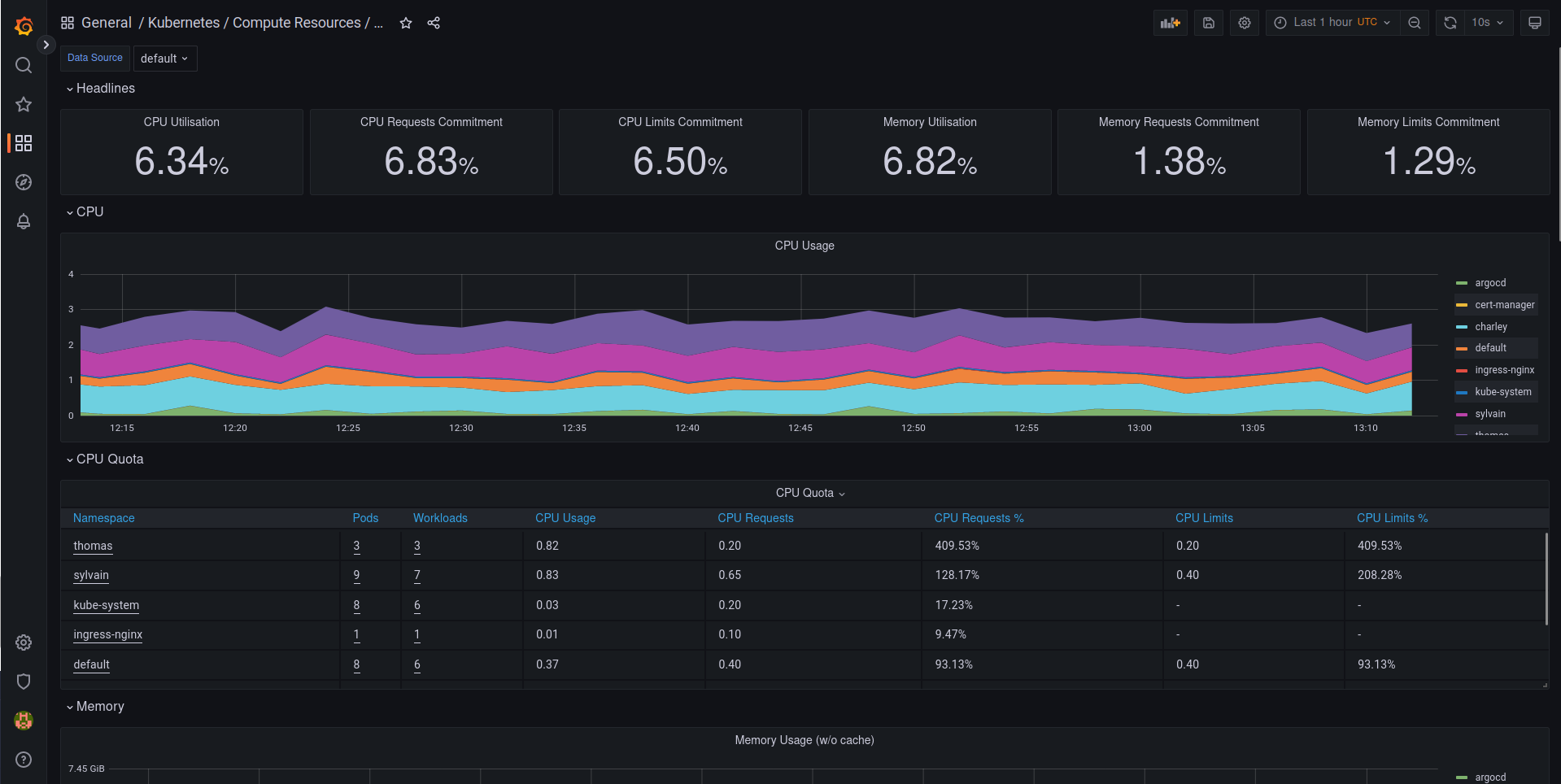Open the CPU Usage panel title
Image resolution: width=1561 pixels, height=784 pixels.
click(x=804, y=246)
